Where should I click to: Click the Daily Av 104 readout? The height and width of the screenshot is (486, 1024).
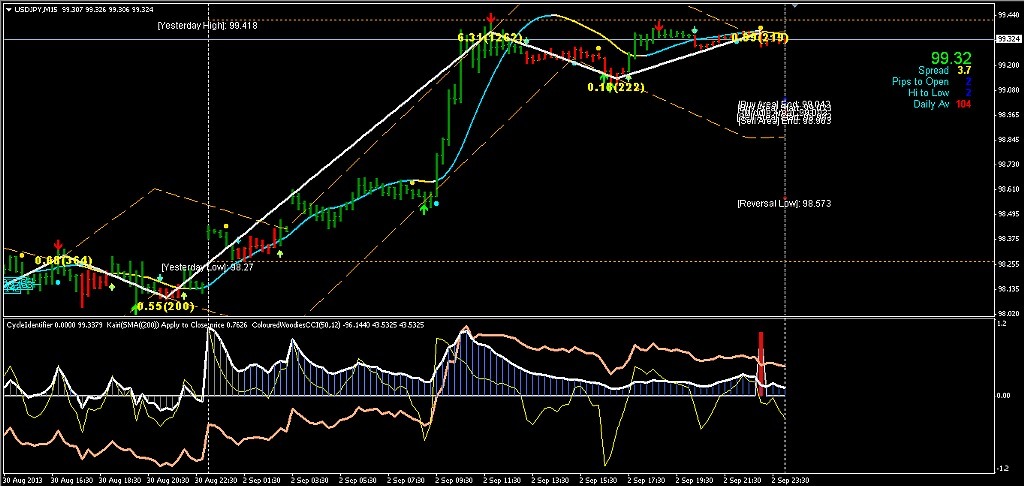pos(942,105)
